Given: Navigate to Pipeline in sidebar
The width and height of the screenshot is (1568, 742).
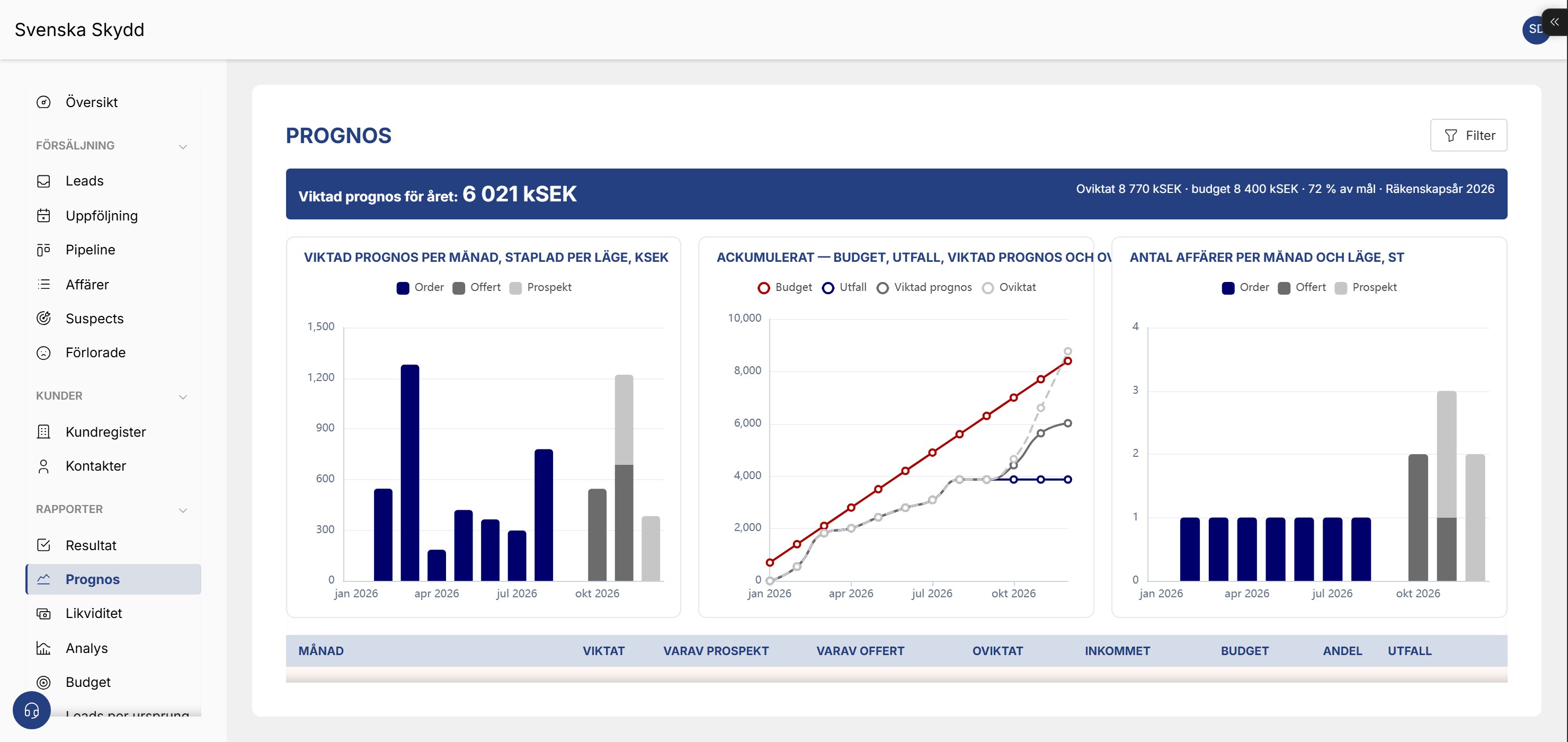Looking at the screenshot, I should pos(113,250).
